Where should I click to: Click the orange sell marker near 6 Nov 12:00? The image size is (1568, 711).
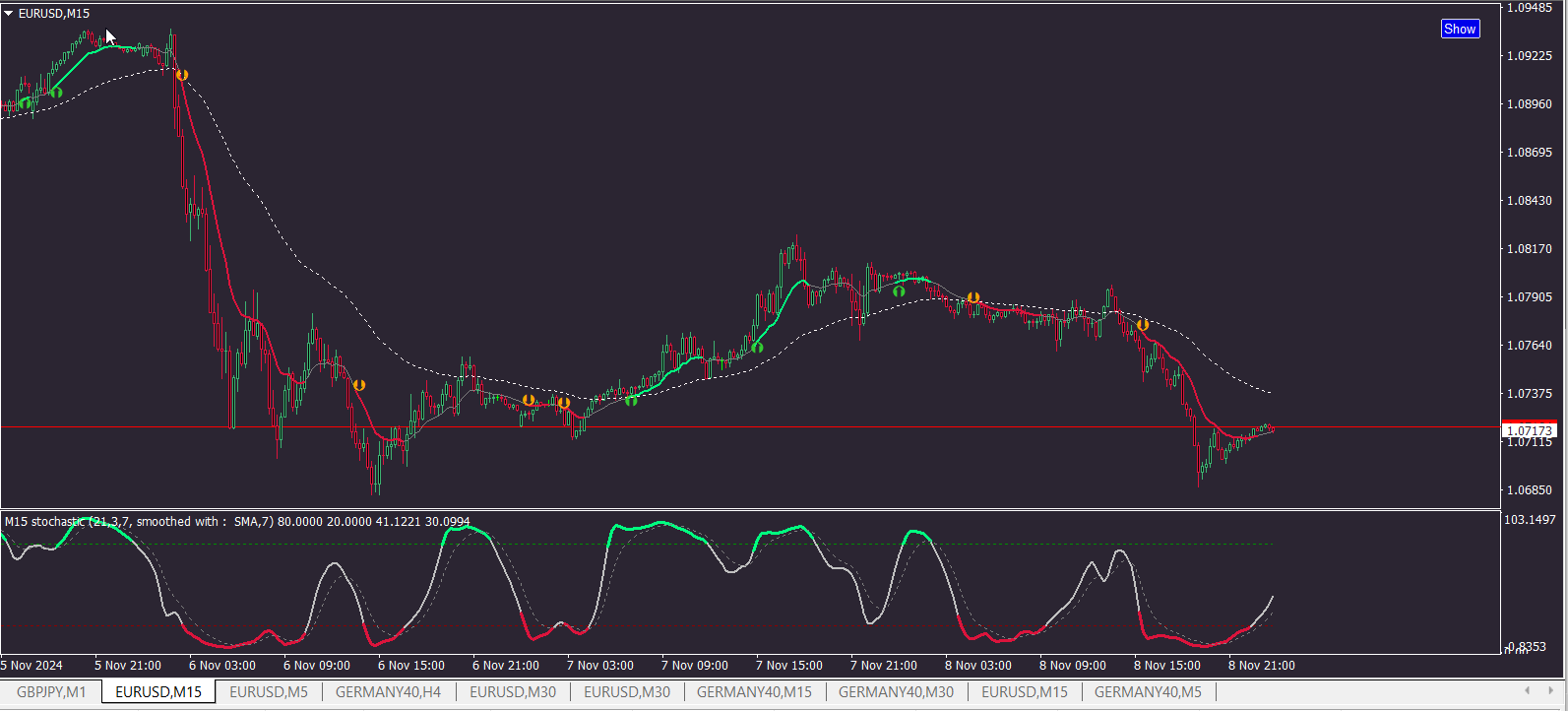click(x=359, y=385)
